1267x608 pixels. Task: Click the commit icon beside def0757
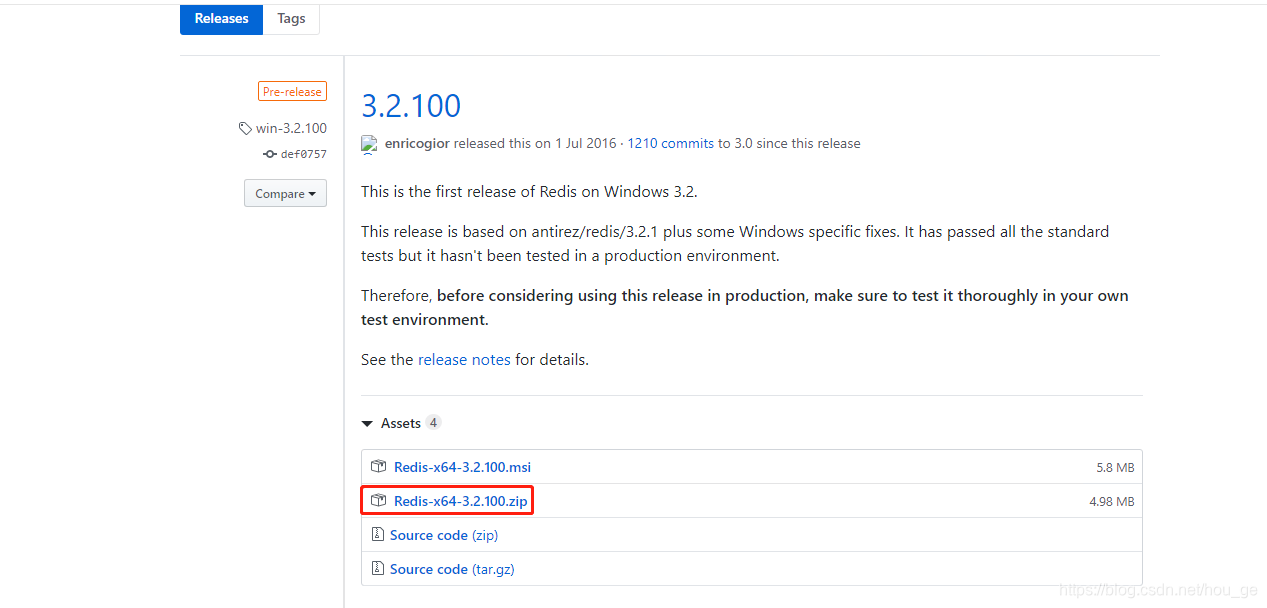269,154
